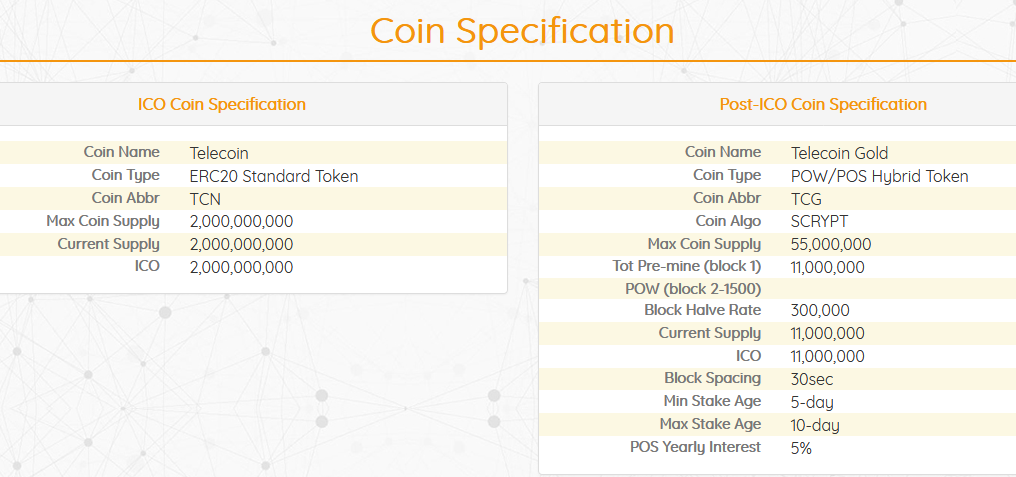
Task: Click the Post-ICO Coin Specification panel title
Action: coord(822,104)
